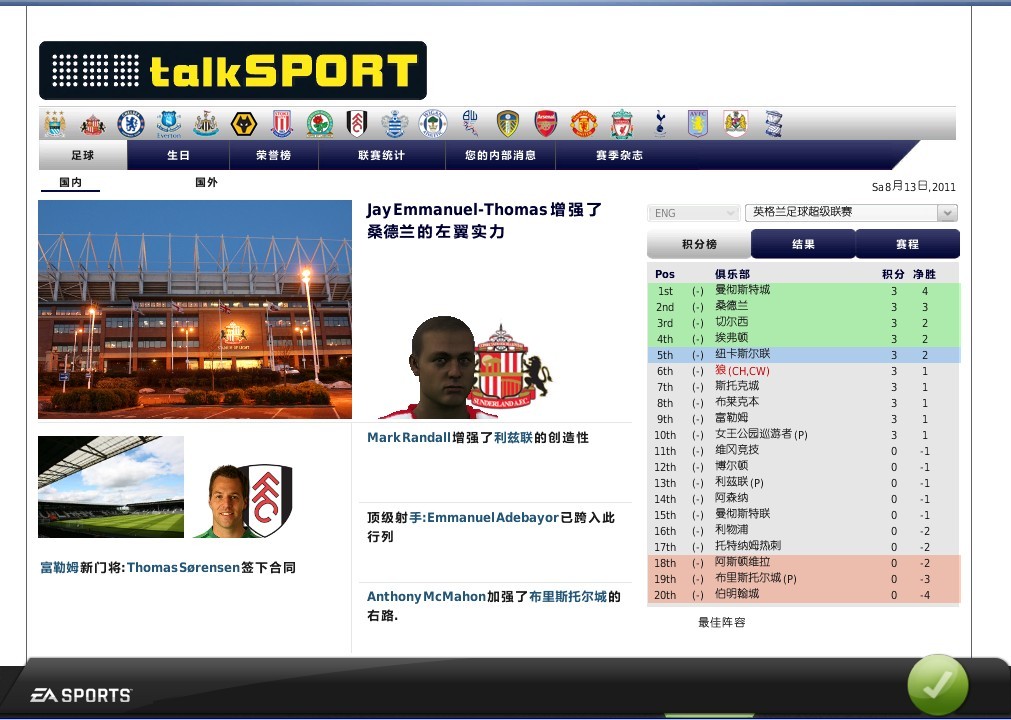View the Stadium of Light photo
The height and width of the screenshot is (720, 1011).
coord(195,309)
